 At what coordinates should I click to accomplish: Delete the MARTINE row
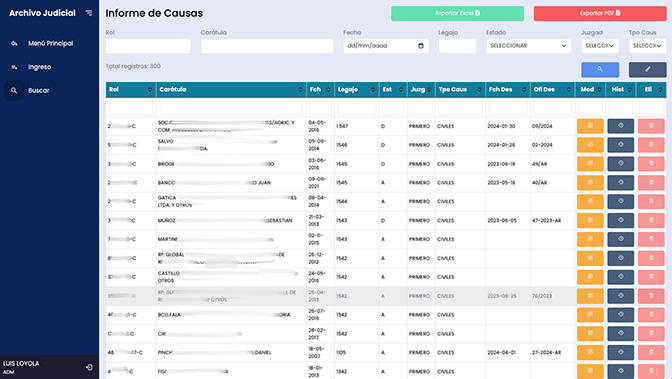click(651, 239)
